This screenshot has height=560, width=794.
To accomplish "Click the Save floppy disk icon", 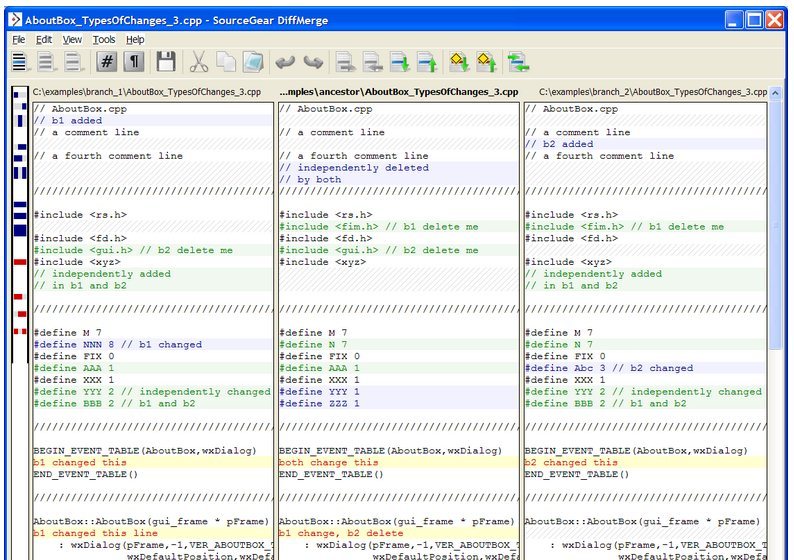I will [x=165, y=62].
